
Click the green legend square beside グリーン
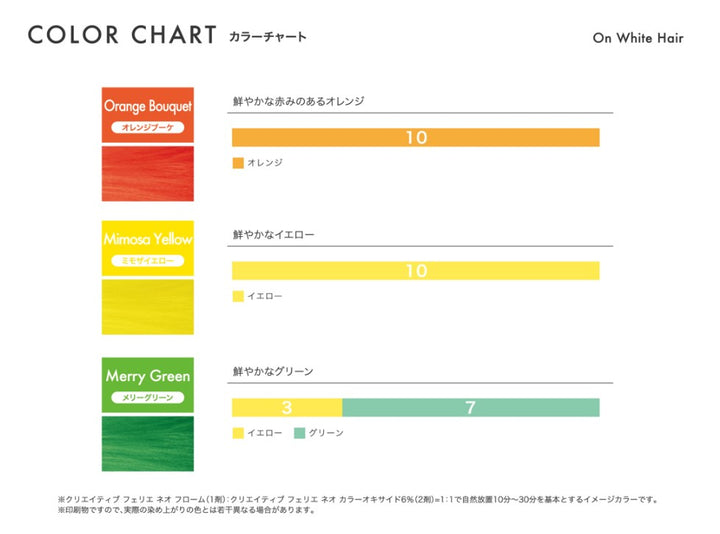pos(299,433)
